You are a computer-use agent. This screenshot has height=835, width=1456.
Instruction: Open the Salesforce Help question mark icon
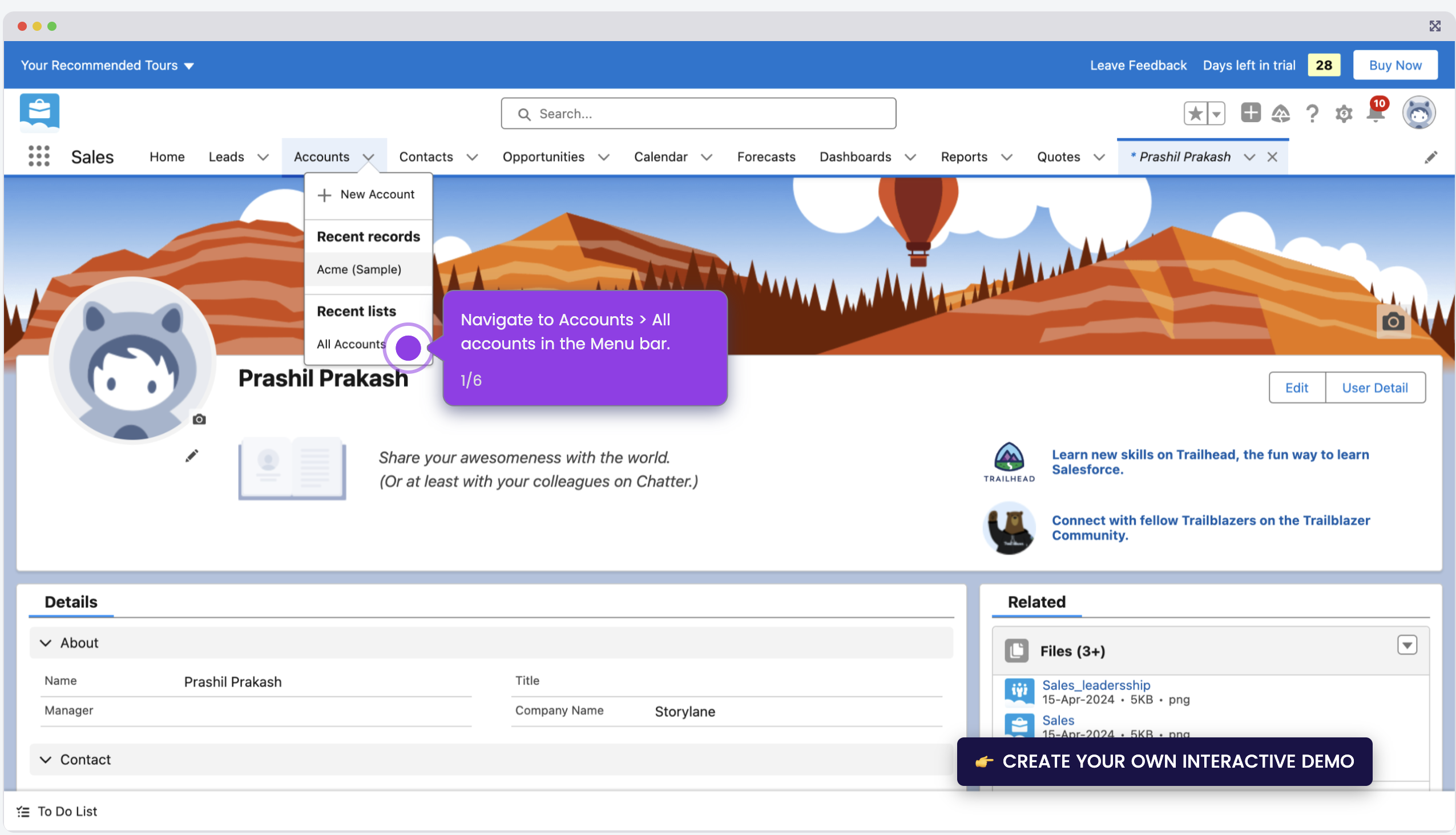[1312, 114]
